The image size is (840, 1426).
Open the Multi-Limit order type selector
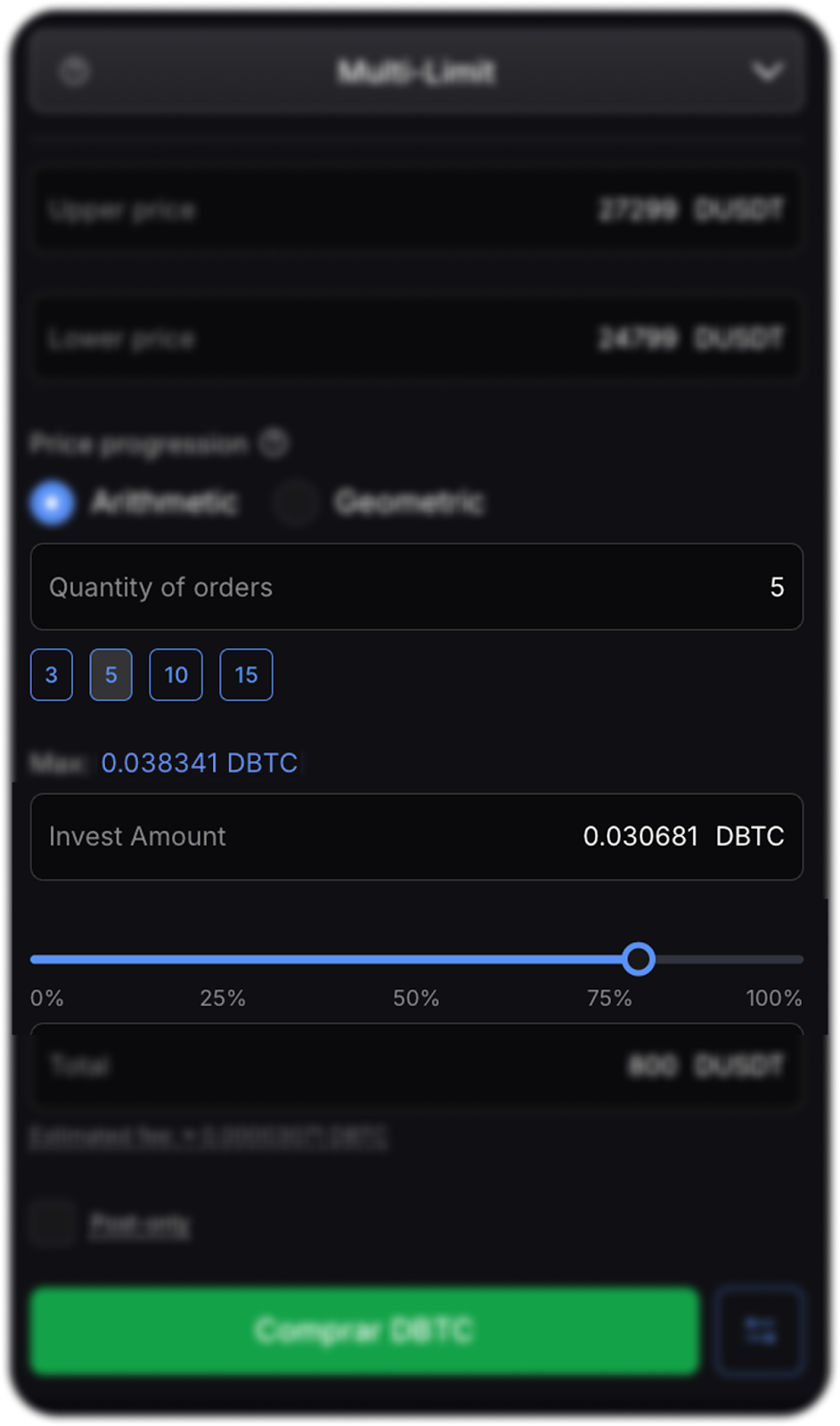(x=416, y=71)
